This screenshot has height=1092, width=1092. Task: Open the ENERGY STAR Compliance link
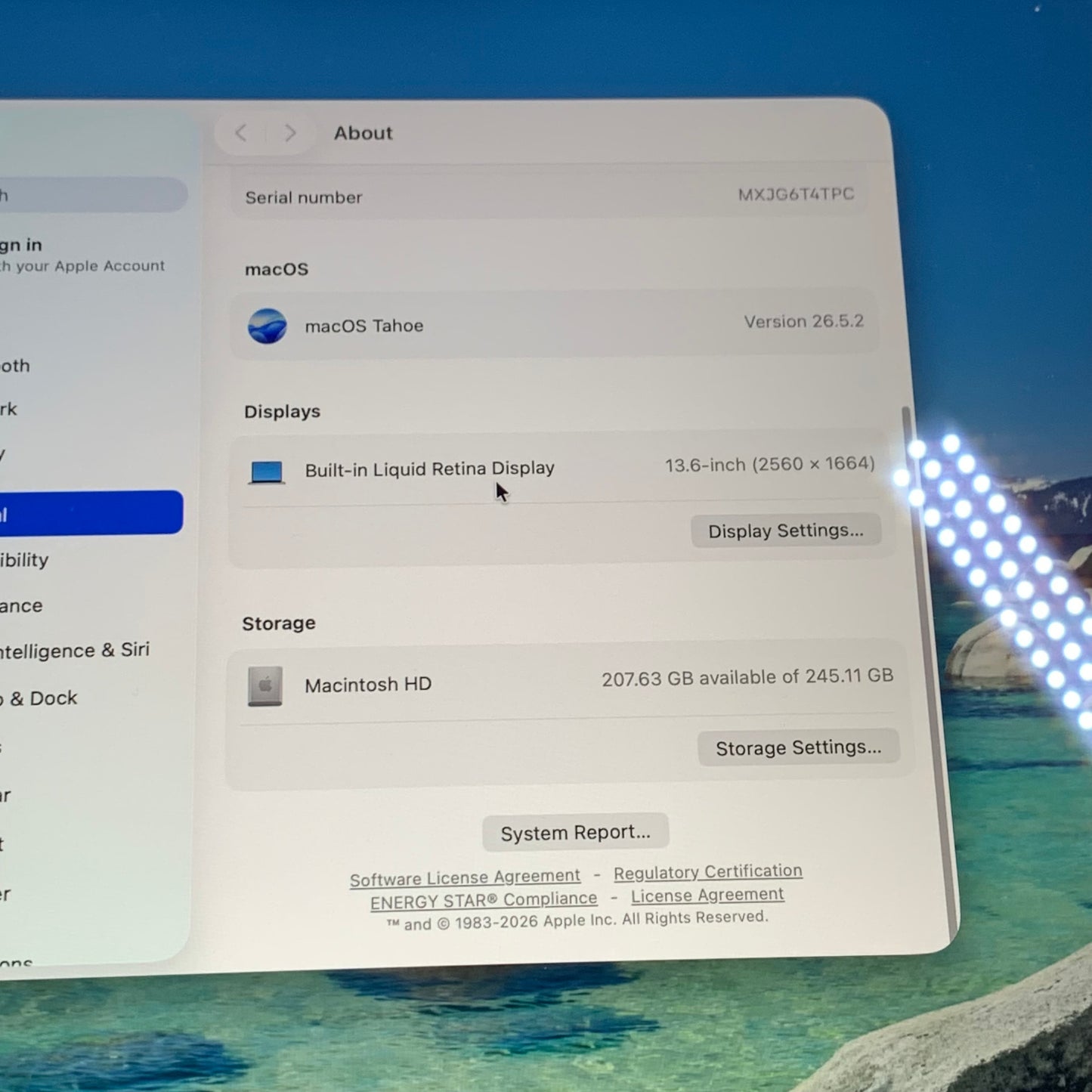pyautogui.click(x=484, y=900)
